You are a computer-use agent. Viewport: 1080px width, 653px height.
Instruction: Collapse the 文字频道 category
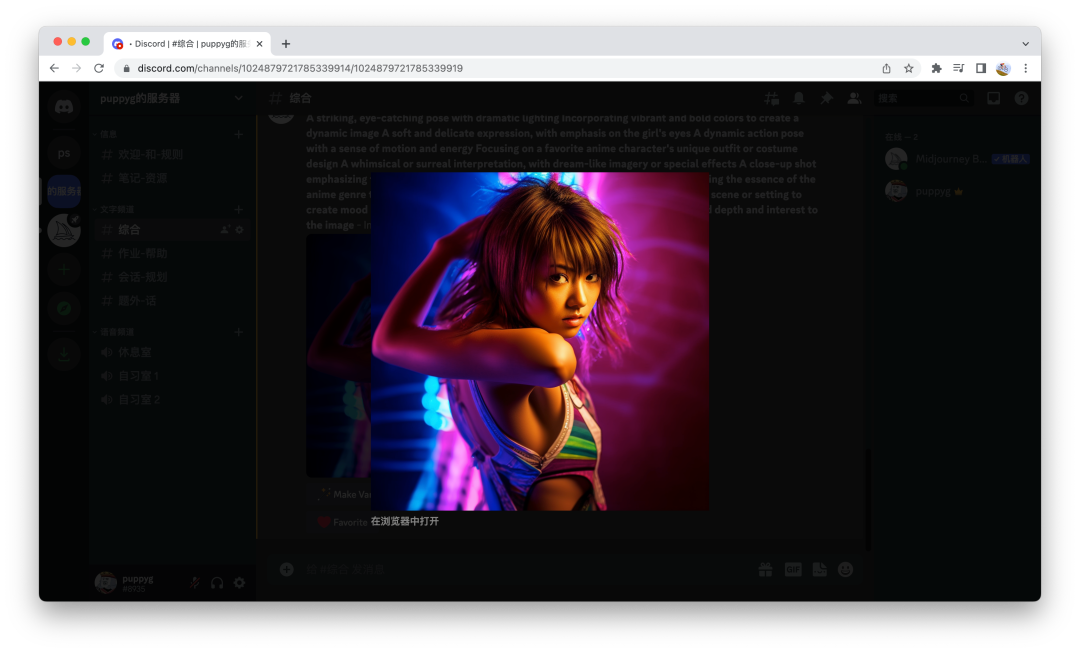tap(118, 209)
